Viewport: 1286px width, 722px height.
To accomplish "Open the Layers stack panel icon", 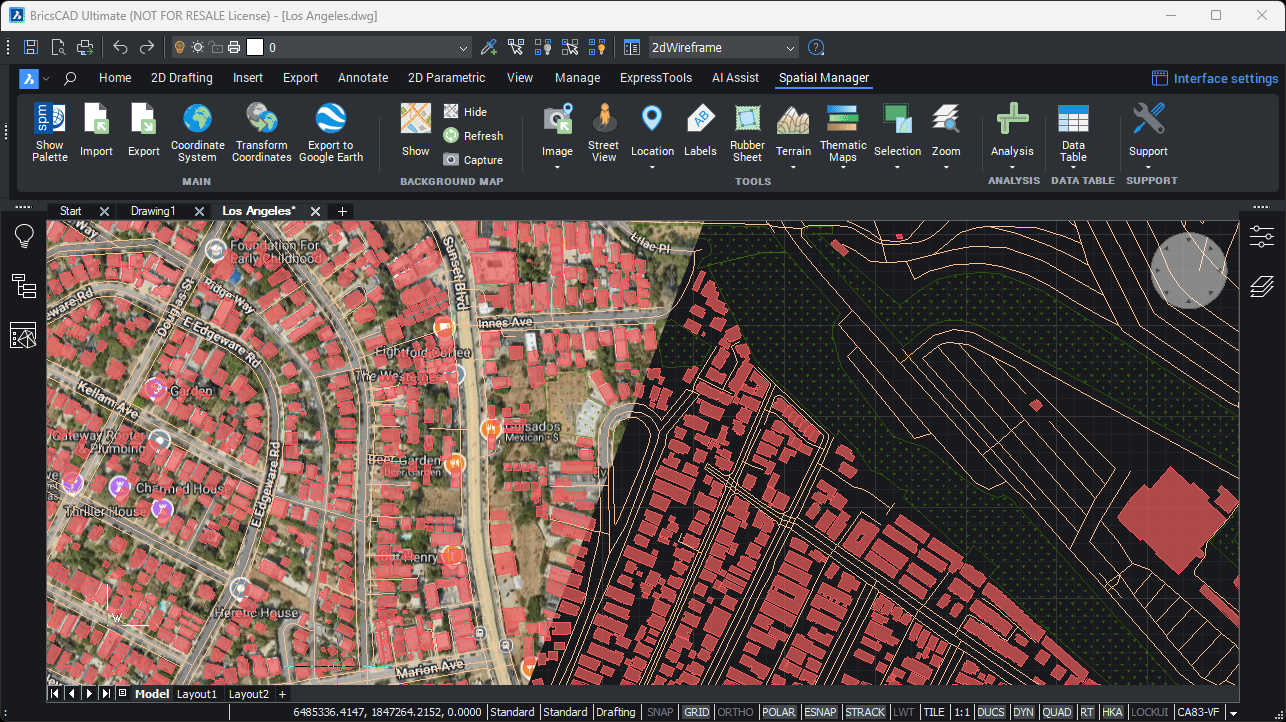I will click(1262, 288).
